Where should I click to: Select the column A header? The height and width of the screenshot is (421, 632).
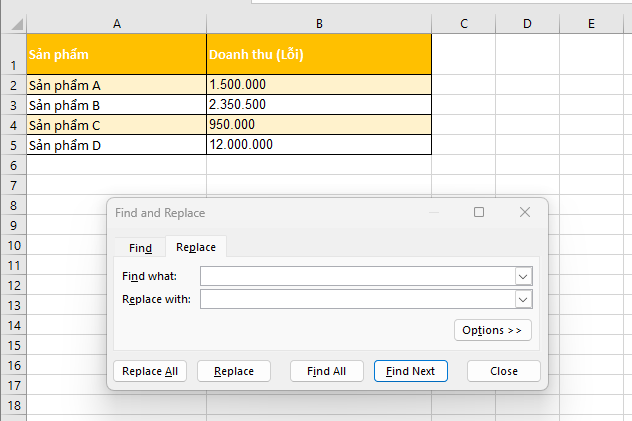click(117, 23)
